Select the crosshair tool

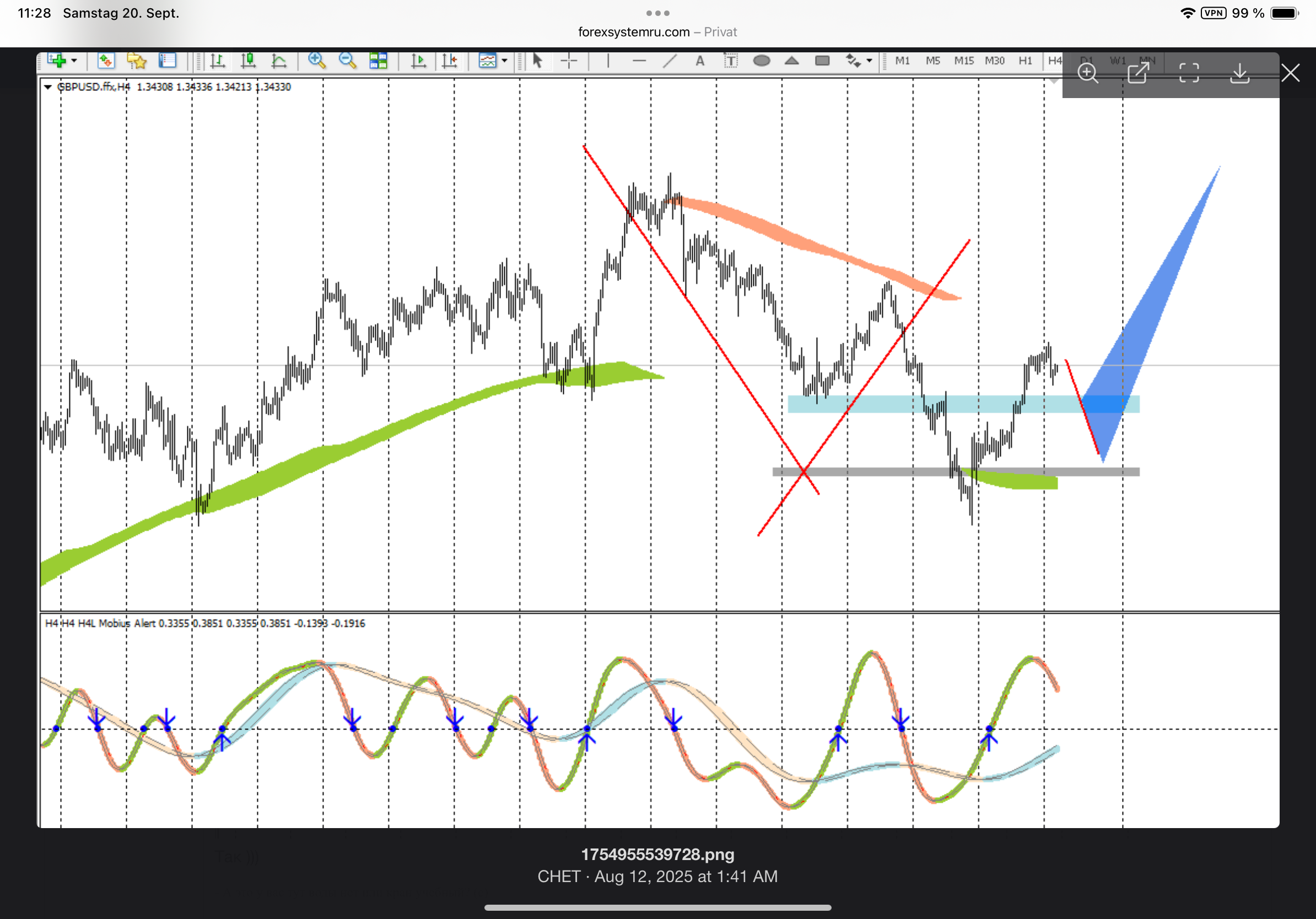coord(569,61)
